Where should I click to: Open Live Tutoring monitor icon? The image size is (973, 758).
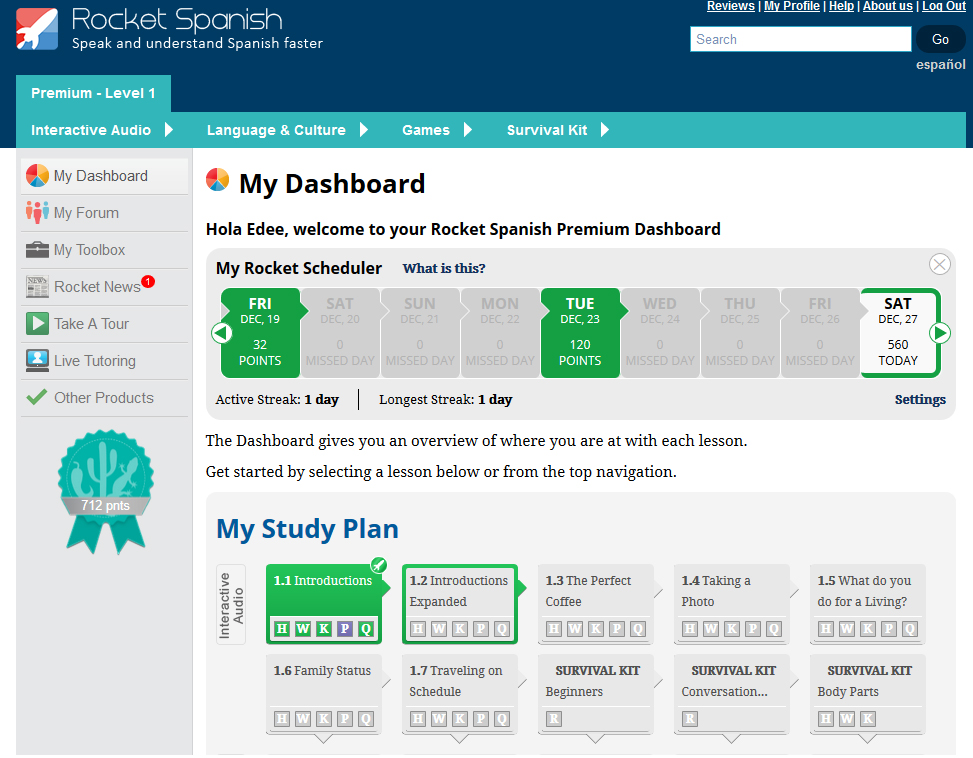pos(37,360)
